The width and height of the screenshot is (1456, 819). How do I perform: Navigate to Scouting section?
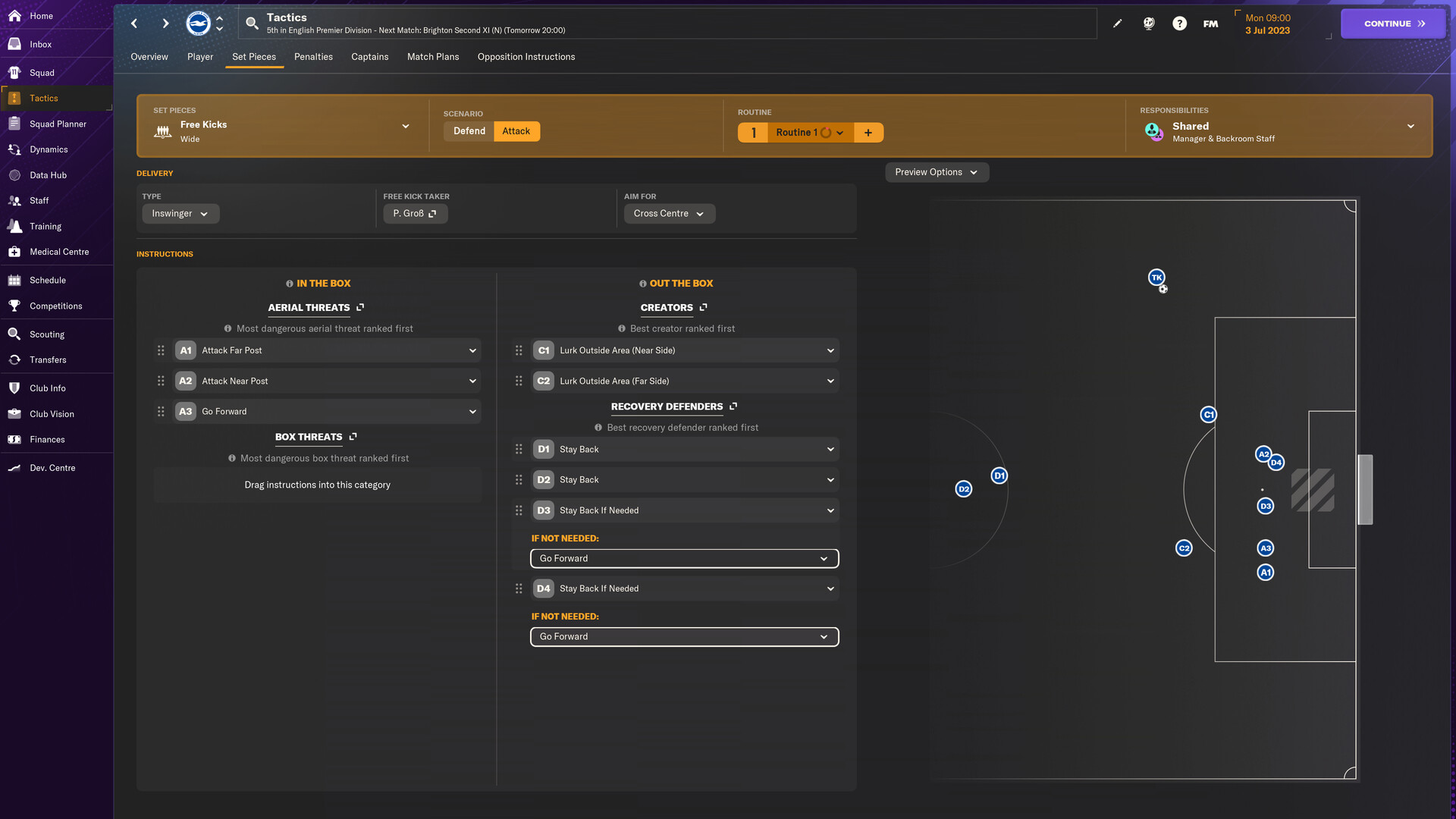coord(47,334)
